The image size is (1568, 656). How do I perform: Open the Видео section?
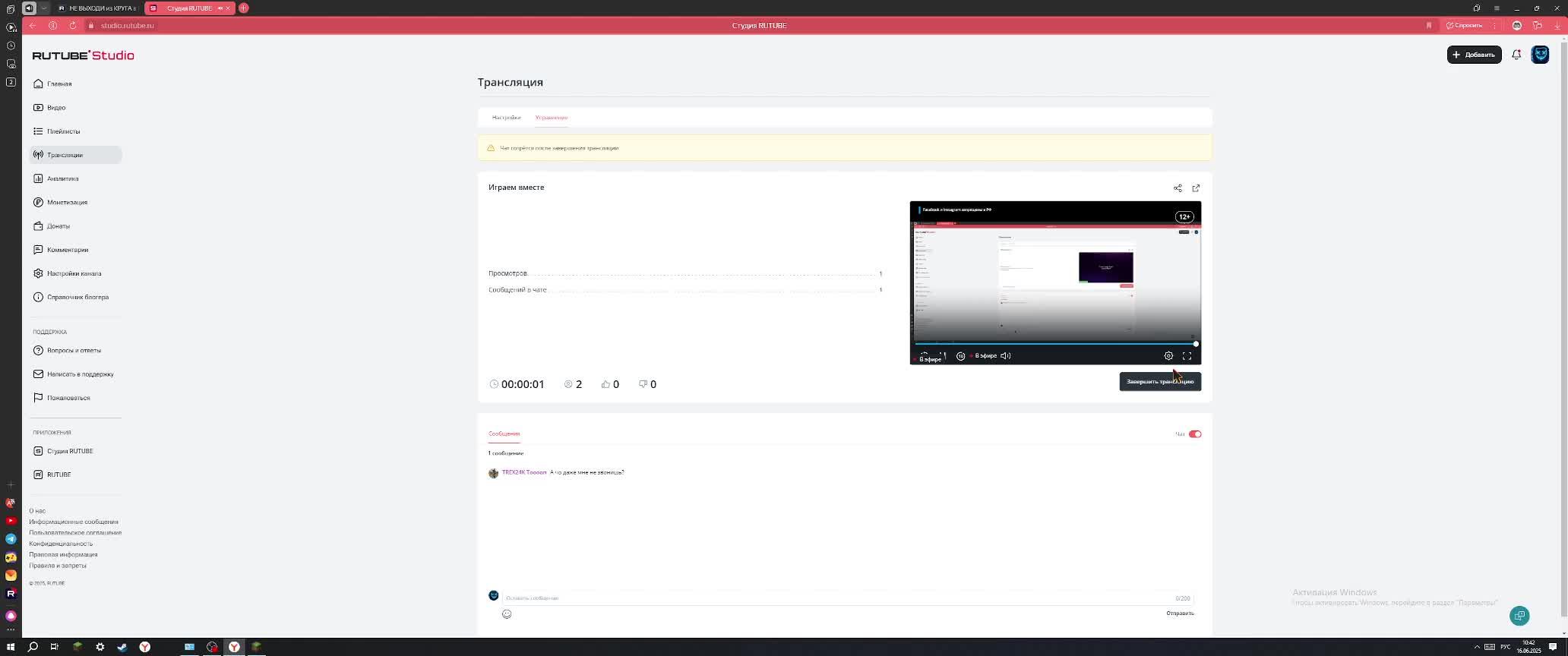click(75, 108)
